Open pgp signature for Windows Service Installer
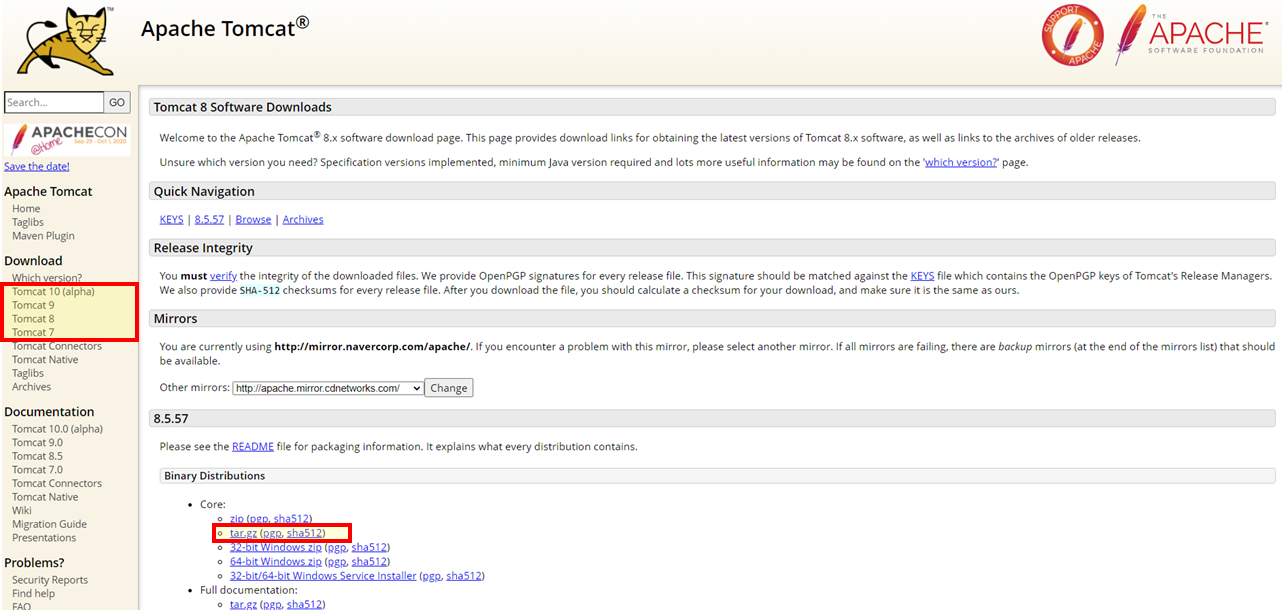 click(432, 576)
